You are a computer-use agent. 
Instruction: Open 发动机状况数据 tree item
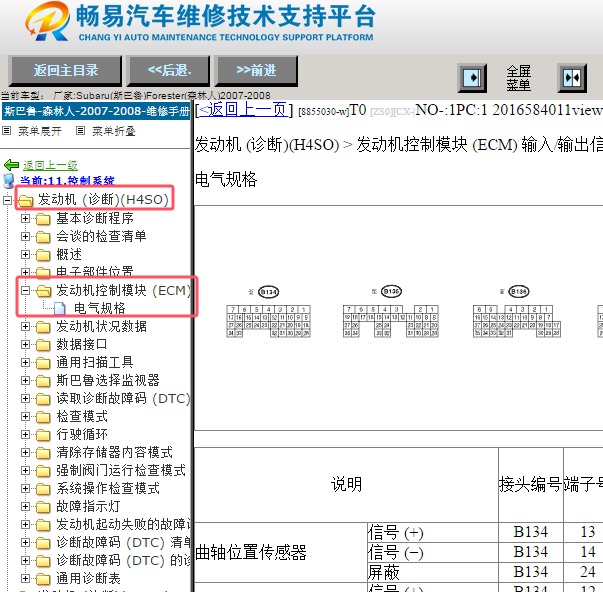point(102,326)
